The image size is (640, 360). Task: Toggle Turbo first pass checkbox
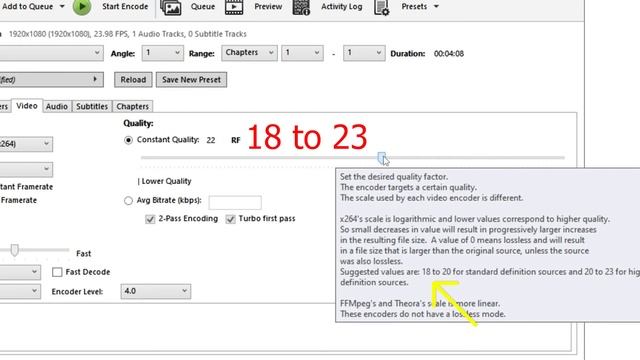(231, 219)
